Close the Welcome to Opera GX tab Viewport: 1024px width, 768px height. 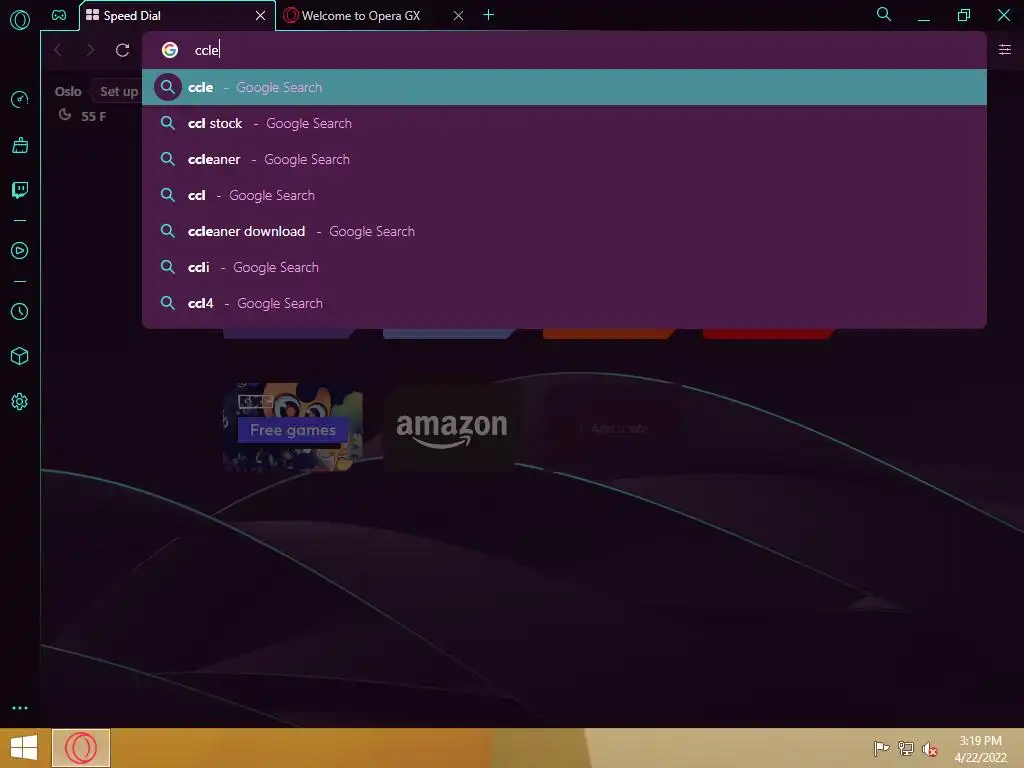[458, 15]
